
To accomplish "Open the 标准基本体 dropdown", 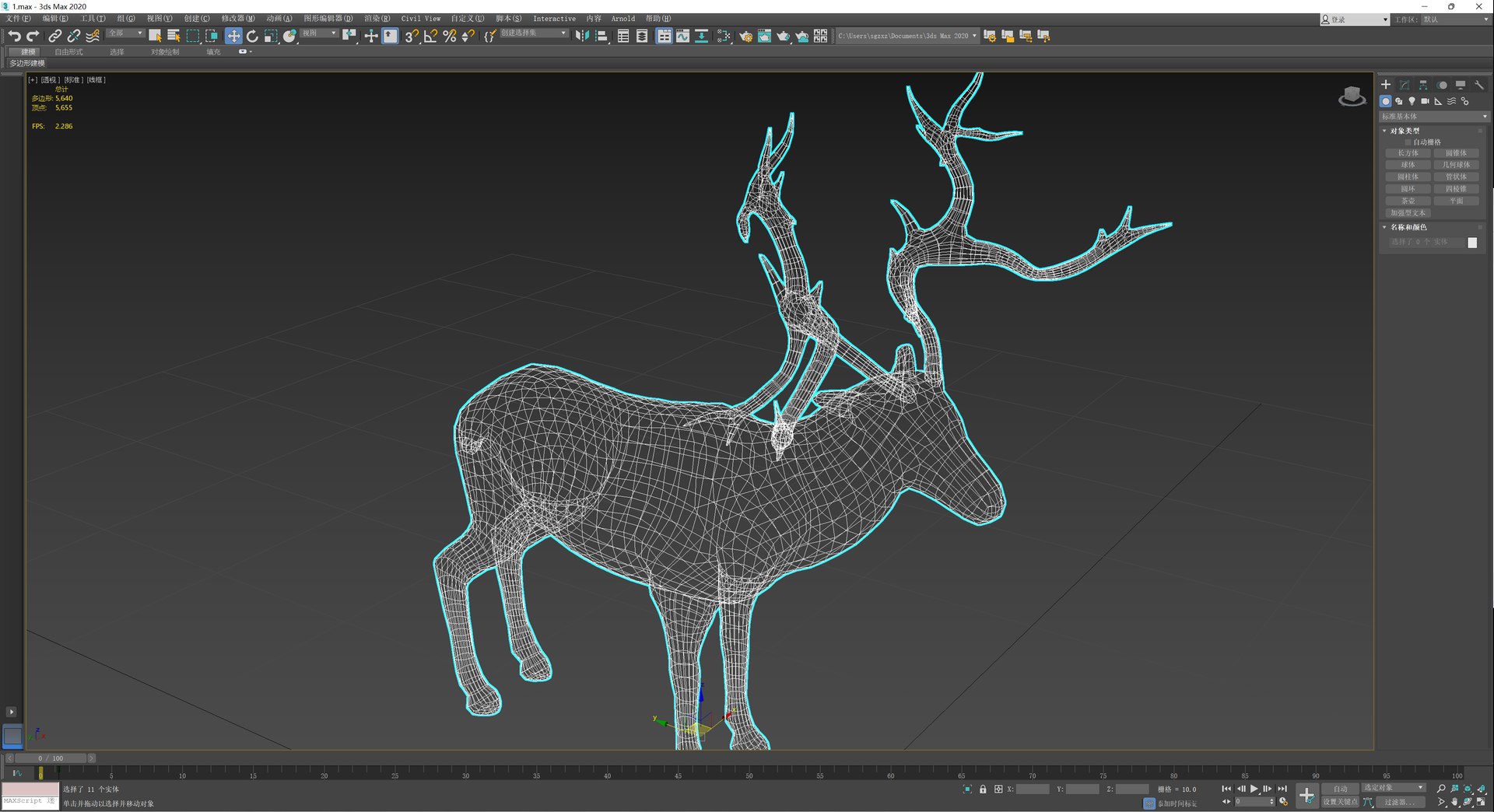I will (x=1434, y=117).
